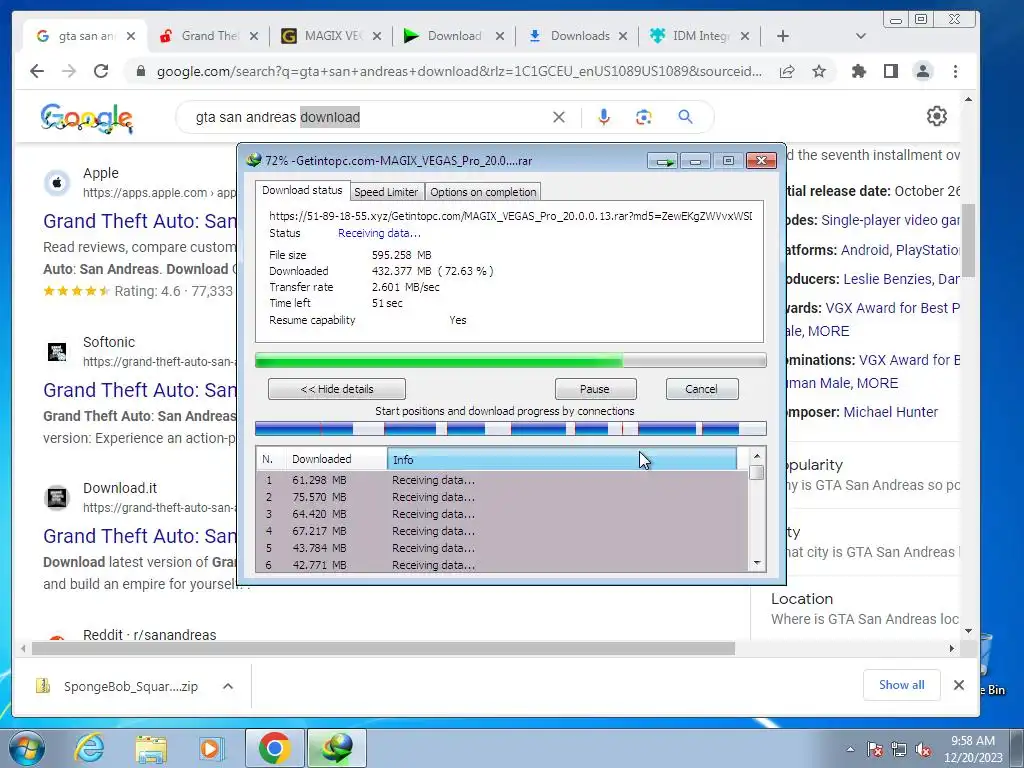
Task: Click Show all downloads button
Action: pyautogui.click(x=901, y=684)
